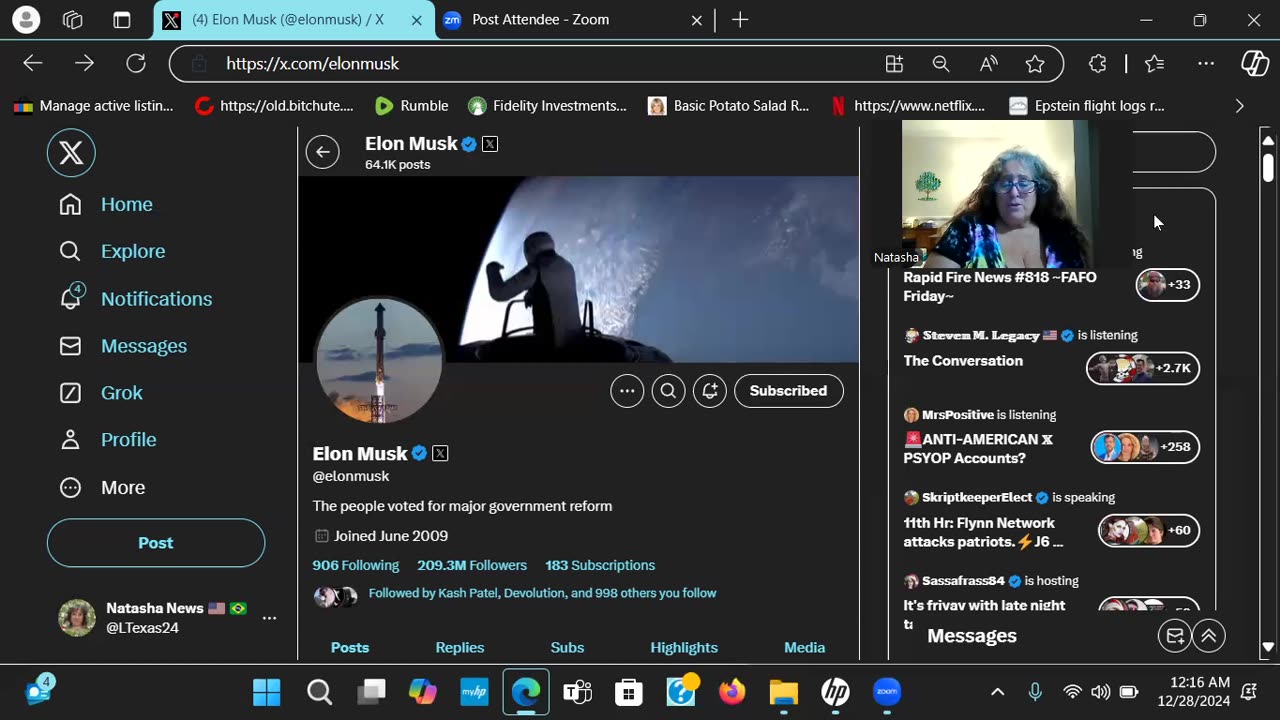This screenshot has width=1280, height=720.
Task: Add this page to favorites star
Action: [1035, 63]
